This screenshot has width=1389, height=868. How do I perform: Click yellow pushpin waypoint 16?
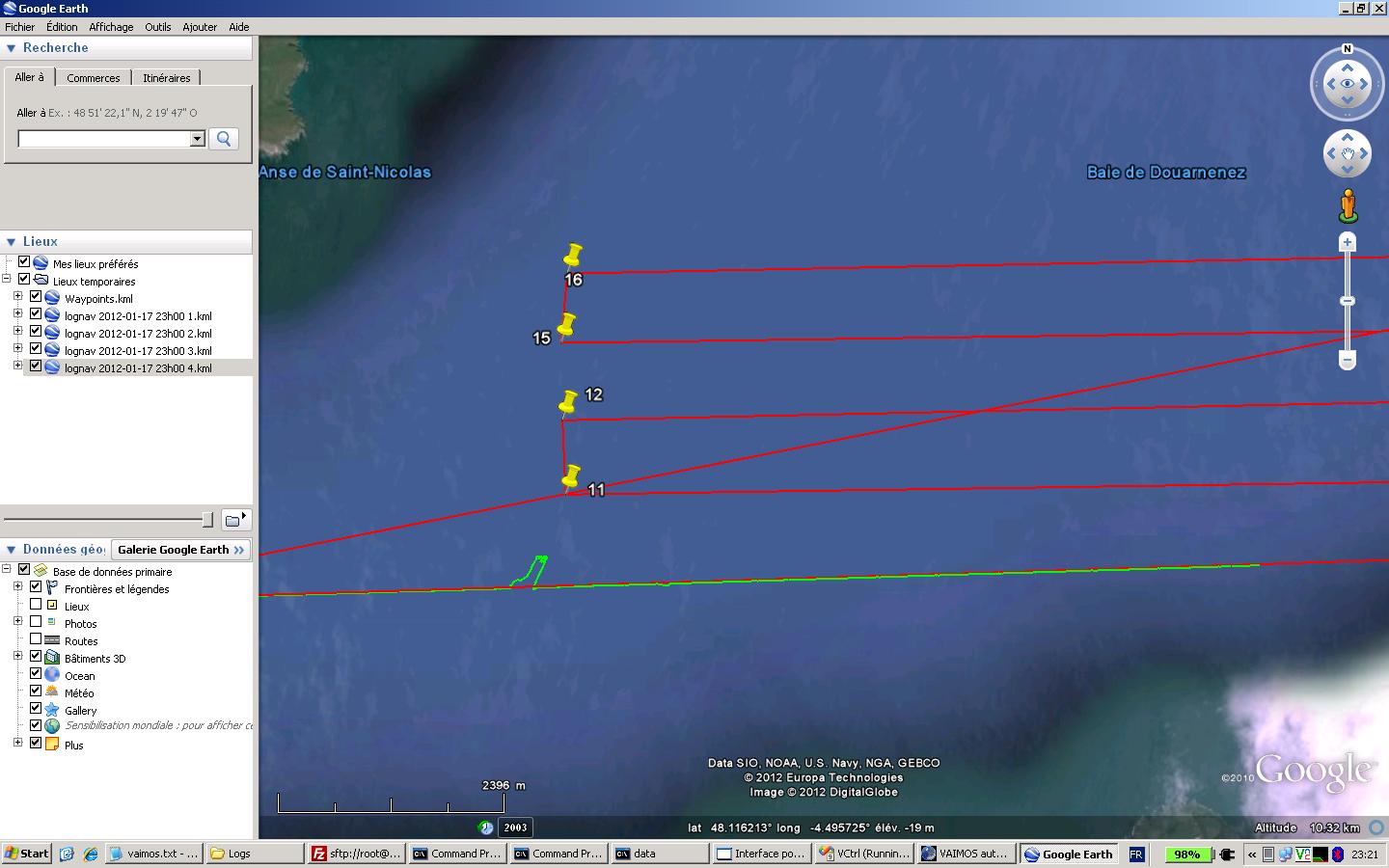[x=573, y=256]
